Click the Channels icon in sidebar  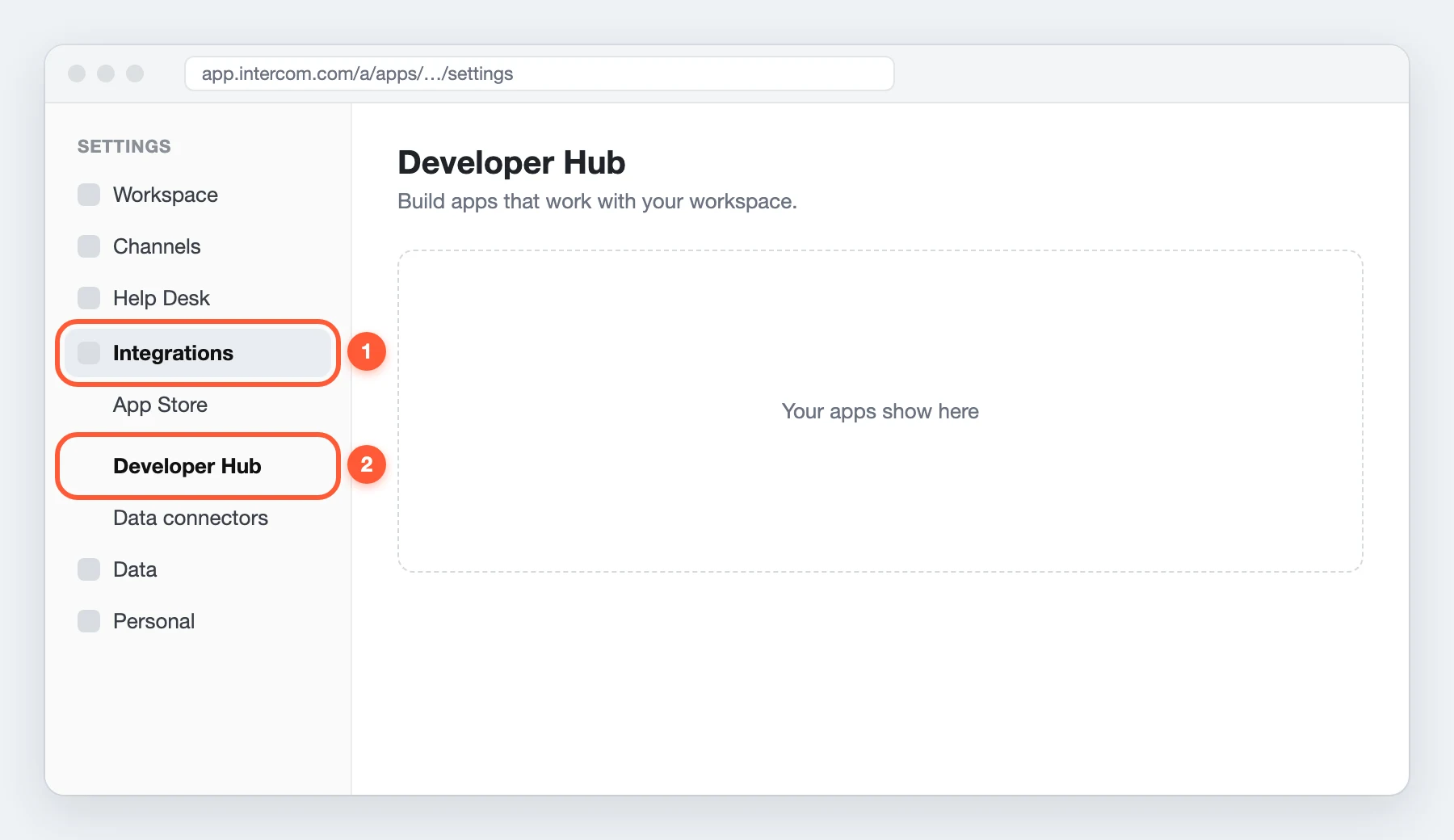[x=89, y=246]
